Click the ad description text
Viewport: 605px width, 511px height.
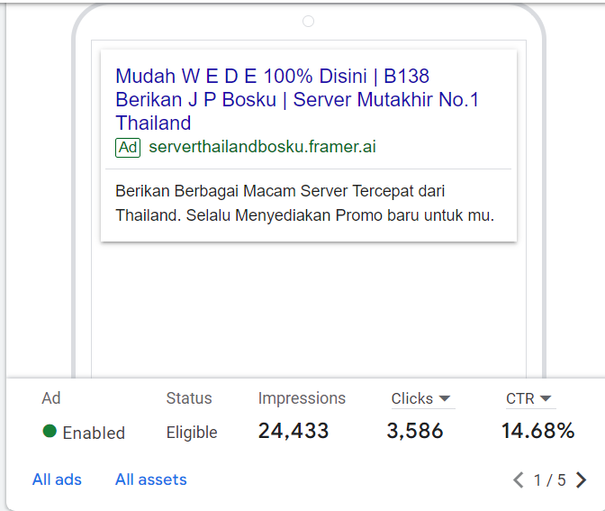point(304,203)
